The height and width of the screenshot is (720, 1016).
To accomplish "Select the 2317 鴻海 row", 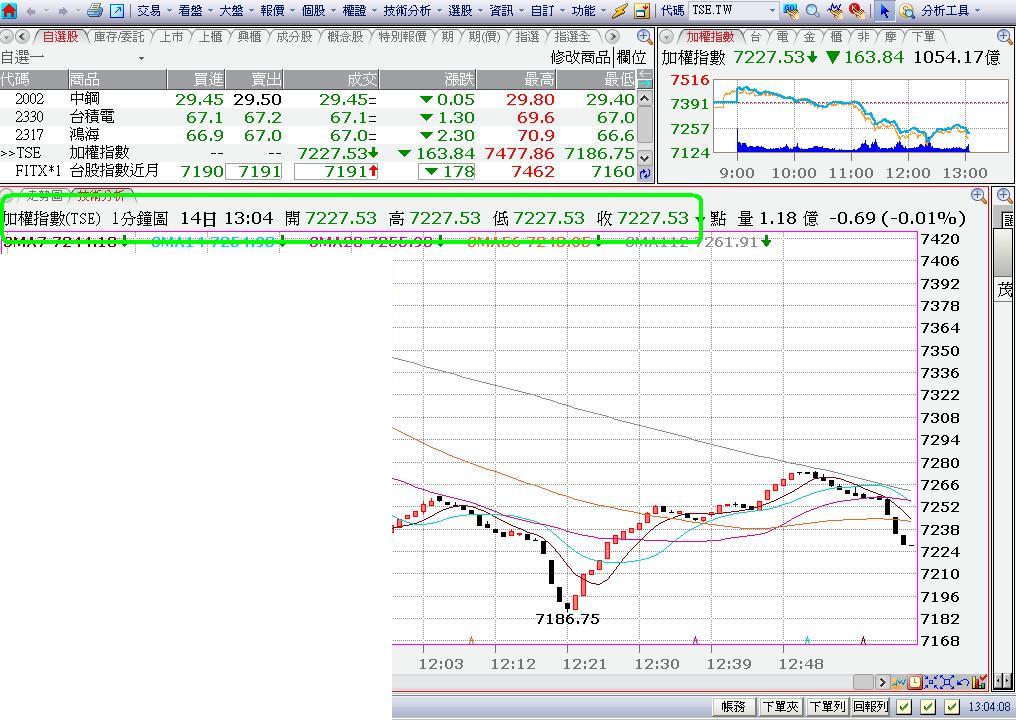I will point(318,135).
